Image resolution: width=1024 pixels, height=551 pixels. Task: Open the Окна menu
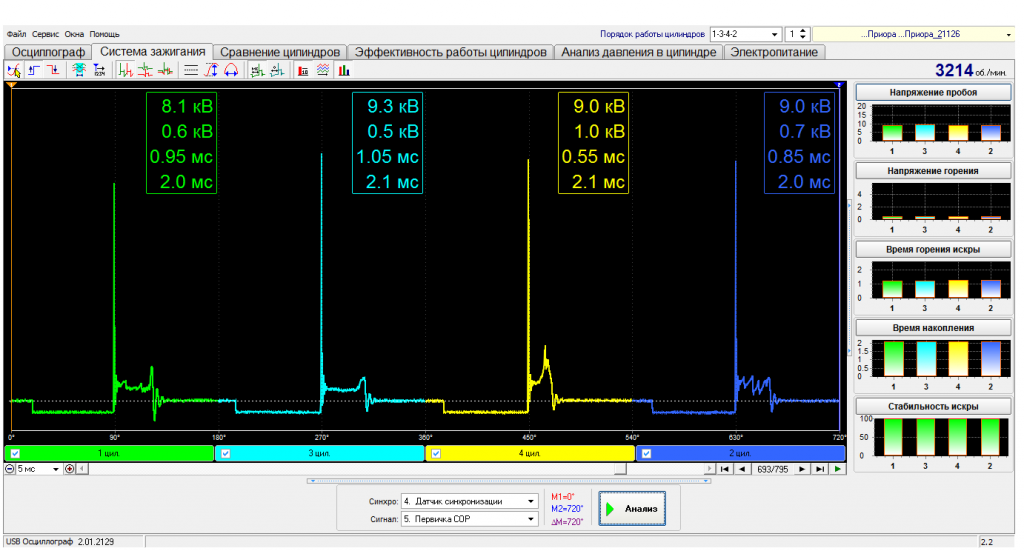[74, 34]
